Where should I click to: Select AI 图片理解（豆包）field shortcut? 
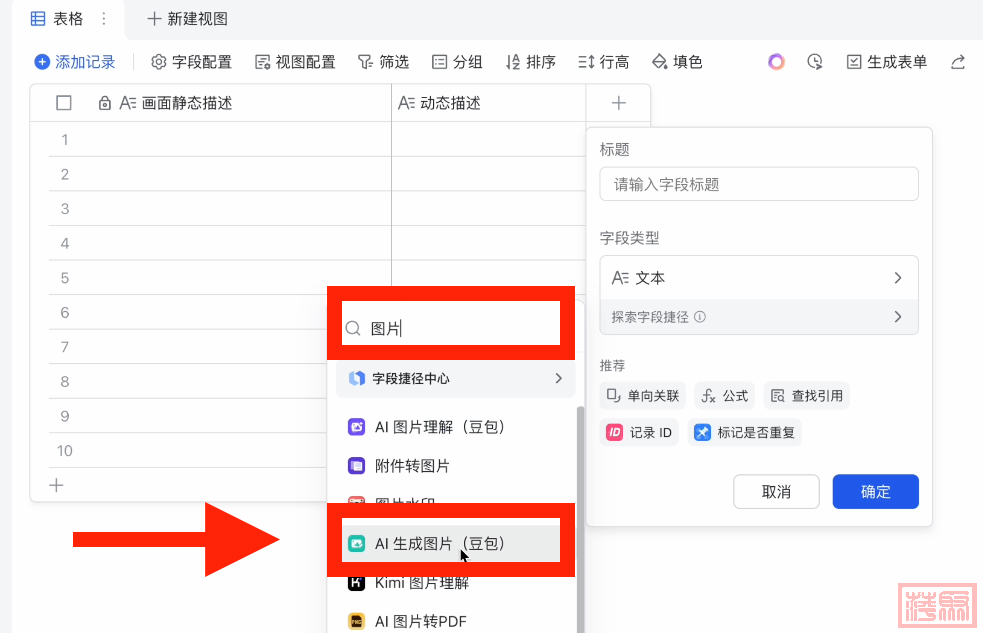(439, 427)
